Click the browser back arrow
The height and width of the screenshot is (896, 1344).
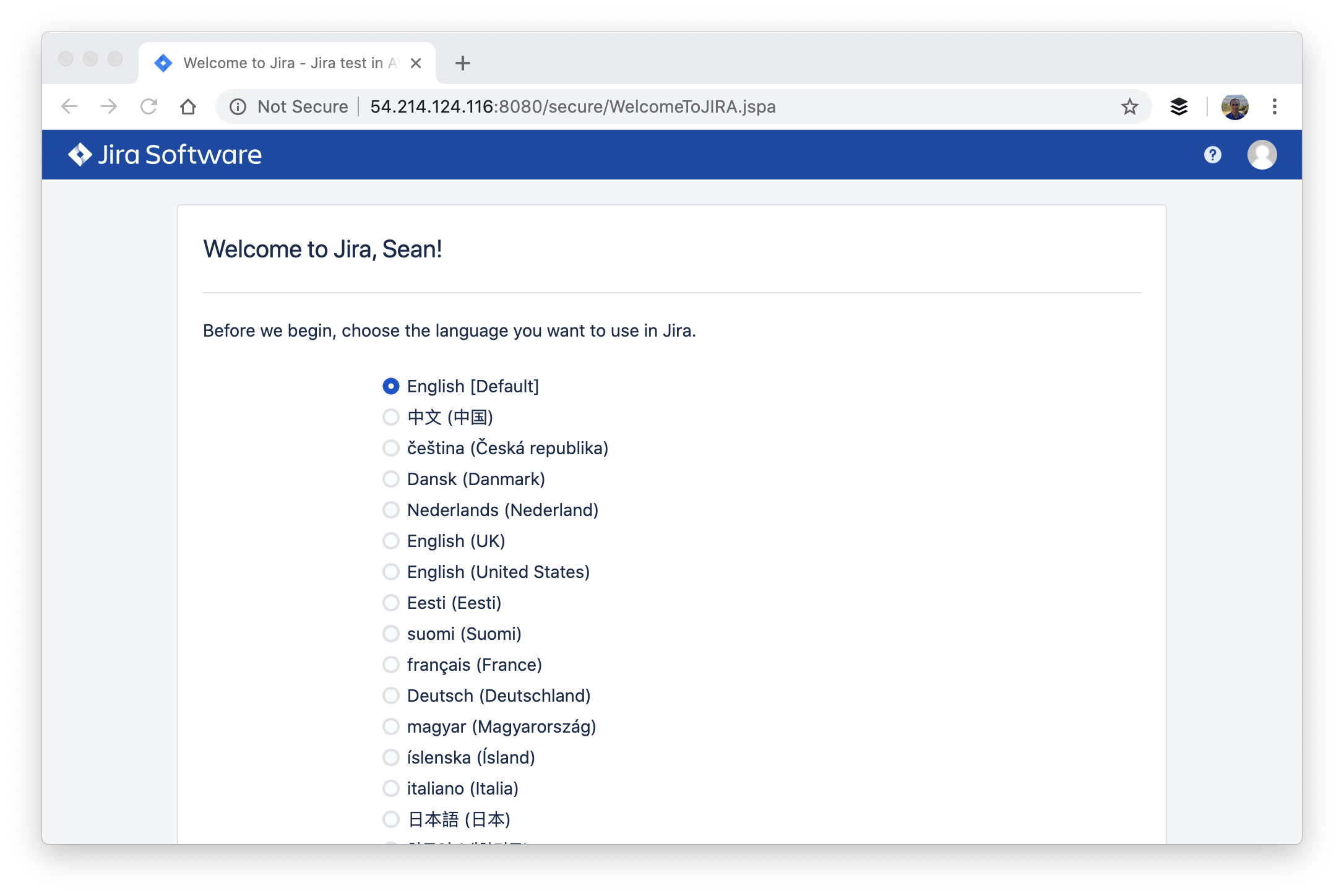pos(69,106)
